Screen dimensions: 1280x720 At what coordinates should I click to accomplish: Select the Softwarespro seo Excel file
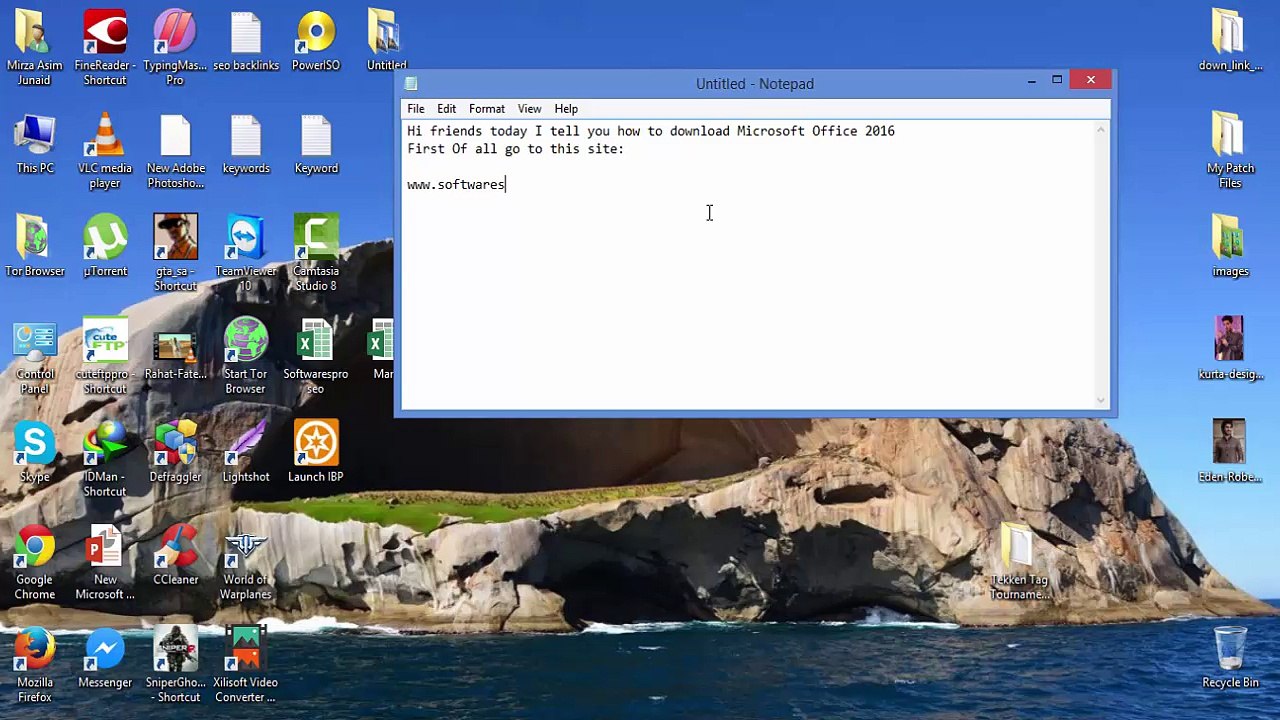(316, 357)
